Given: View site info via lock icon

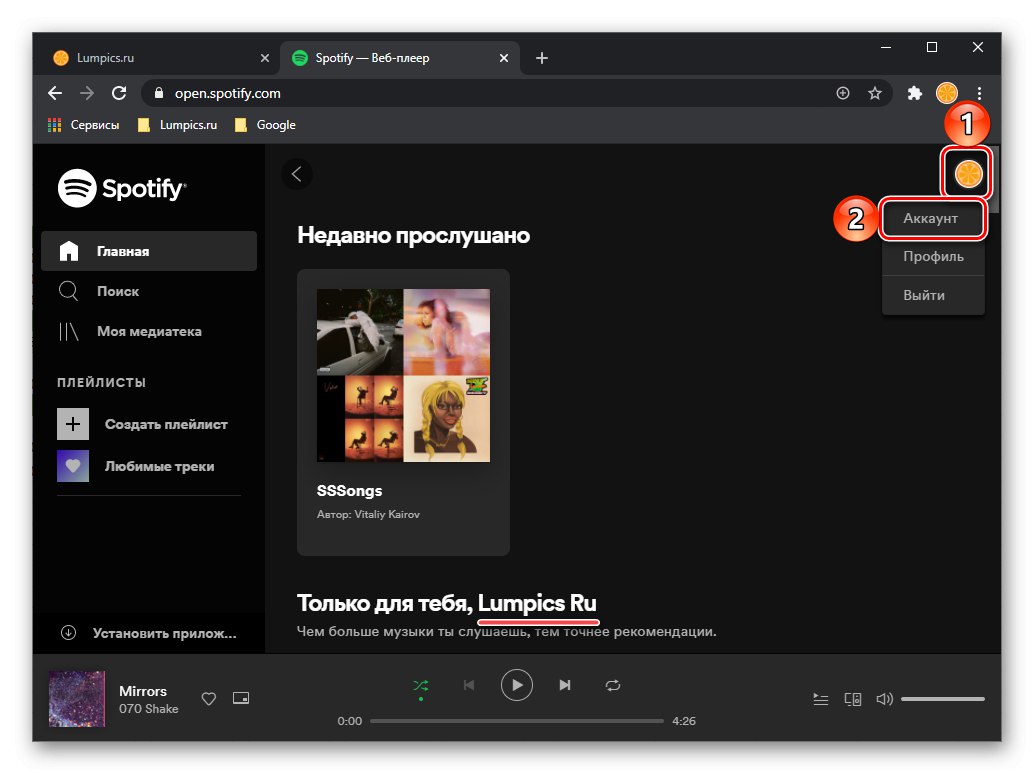Looking at the screenshot, I should pos(158,94).
